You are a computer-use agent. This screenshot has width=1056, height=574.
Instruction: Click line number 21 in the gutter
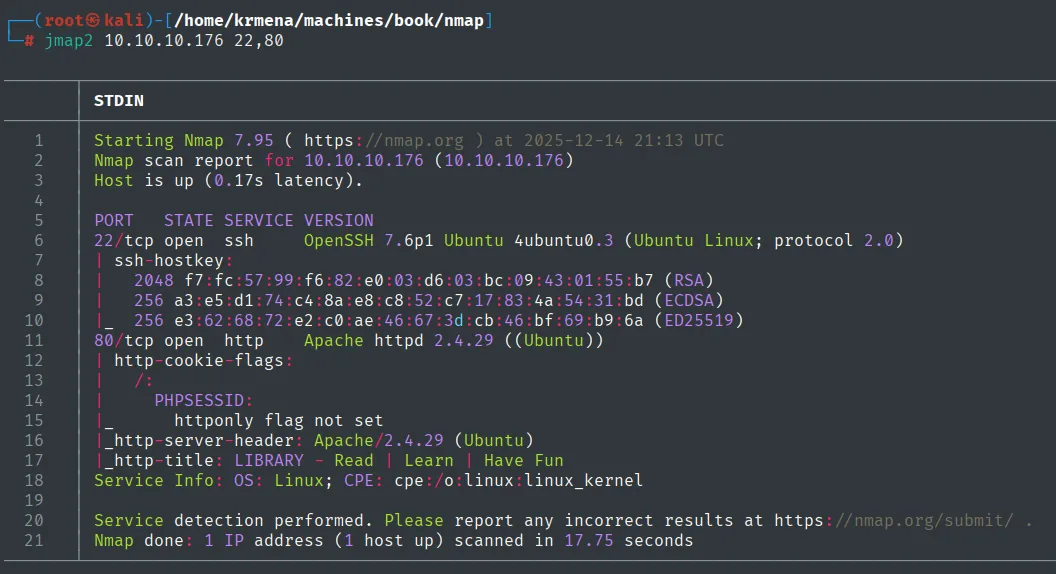(34, 540)
